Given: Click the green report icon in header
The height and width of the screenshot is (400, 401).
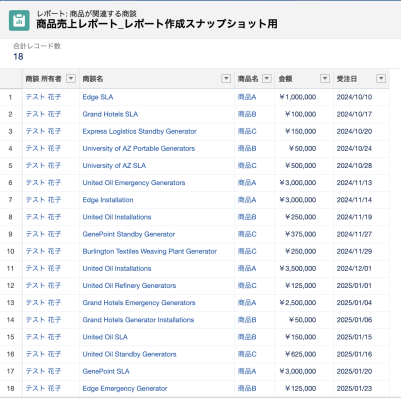Looking at the screenshot, I should click(19, 21).
